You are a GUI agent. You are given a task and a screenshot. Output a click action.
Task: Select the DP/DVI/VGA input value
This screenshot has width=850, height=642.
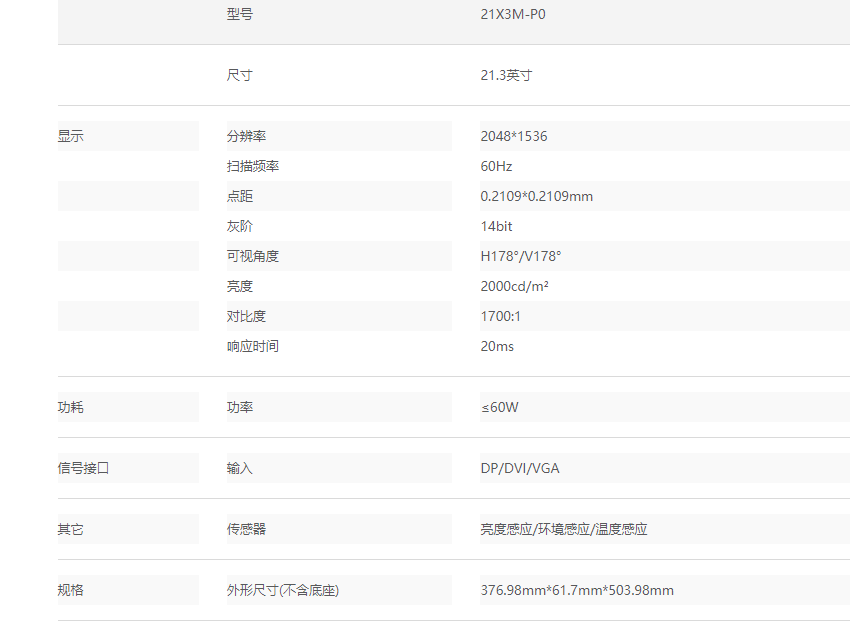(x=520, y=468)
